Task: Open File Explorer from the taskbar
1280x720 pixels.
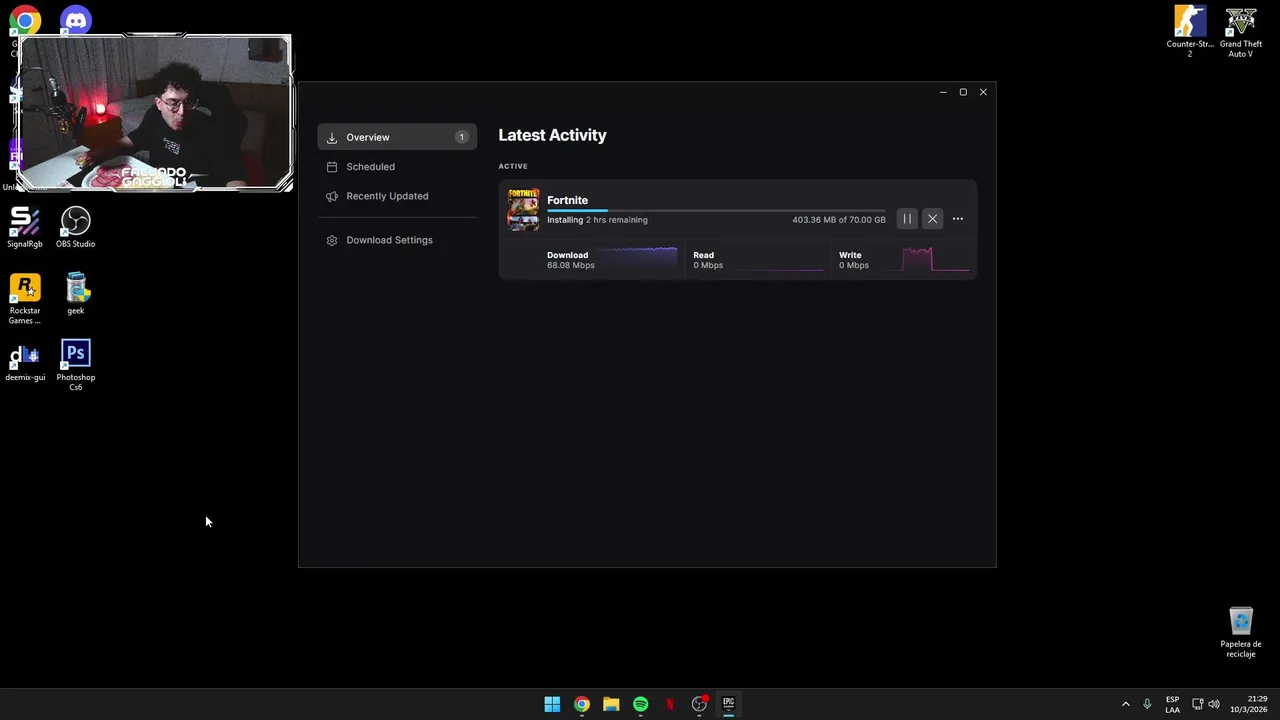Action: [611, 704]
